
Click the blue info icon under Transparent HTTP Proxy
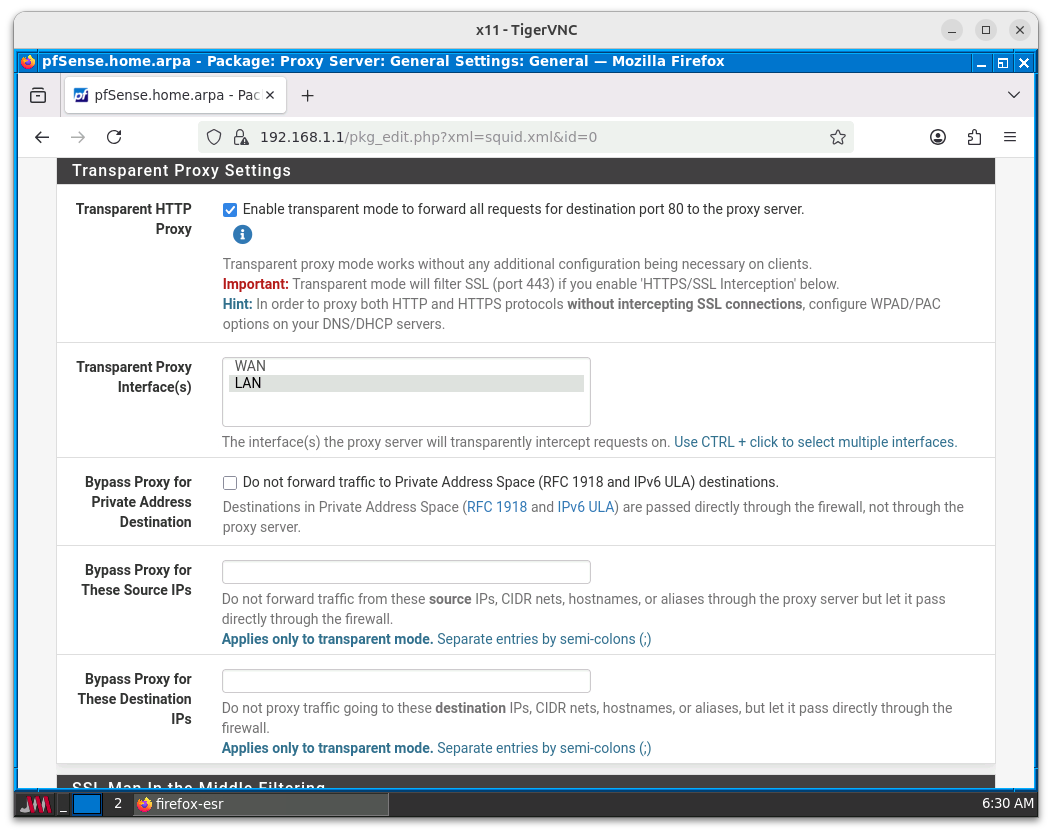[x=242, y=235]
